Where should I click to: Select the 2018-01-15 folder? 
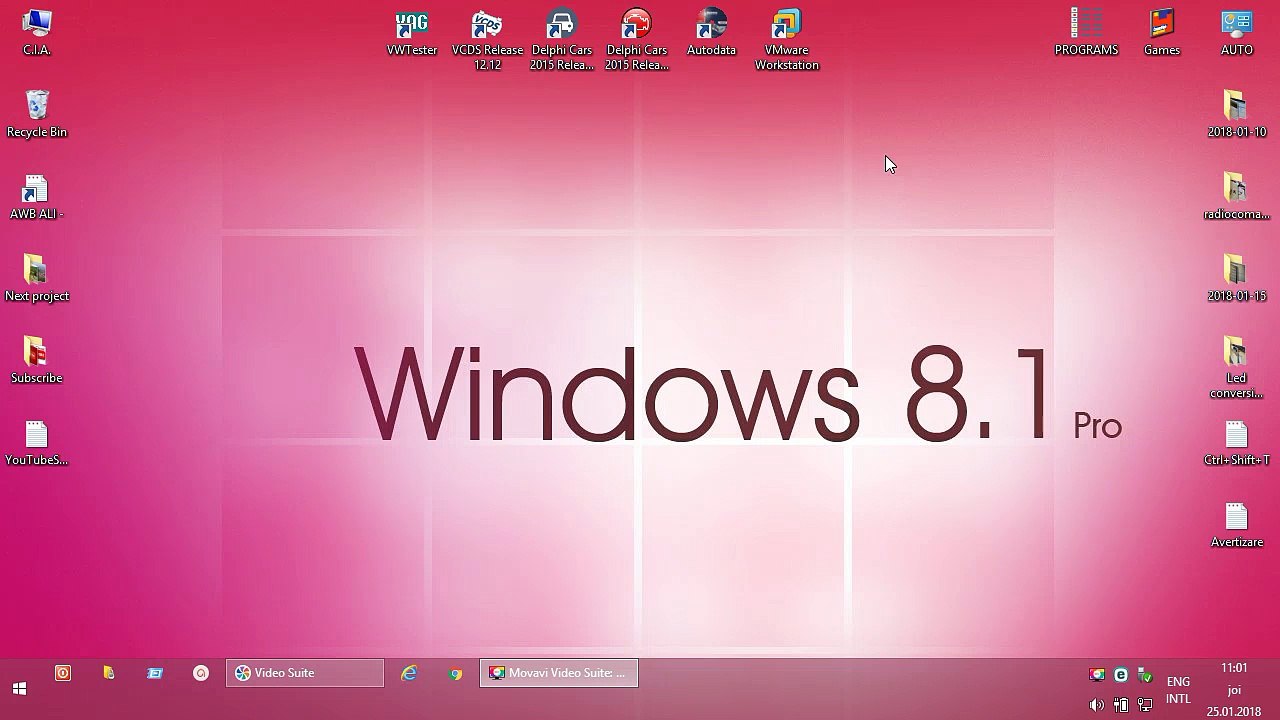click(1237, 278)
